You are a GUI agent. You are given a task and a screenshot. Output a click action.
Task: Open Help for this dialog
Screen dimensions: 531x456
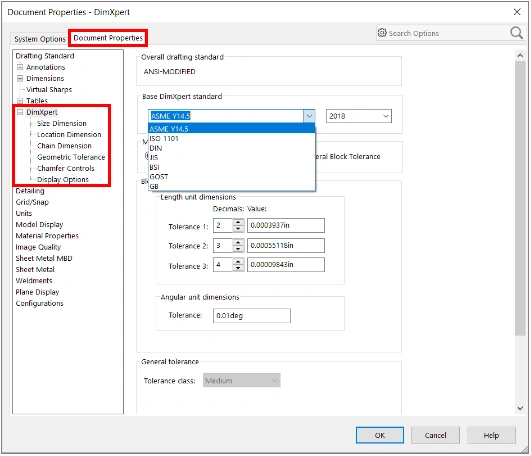click(491, 435)
